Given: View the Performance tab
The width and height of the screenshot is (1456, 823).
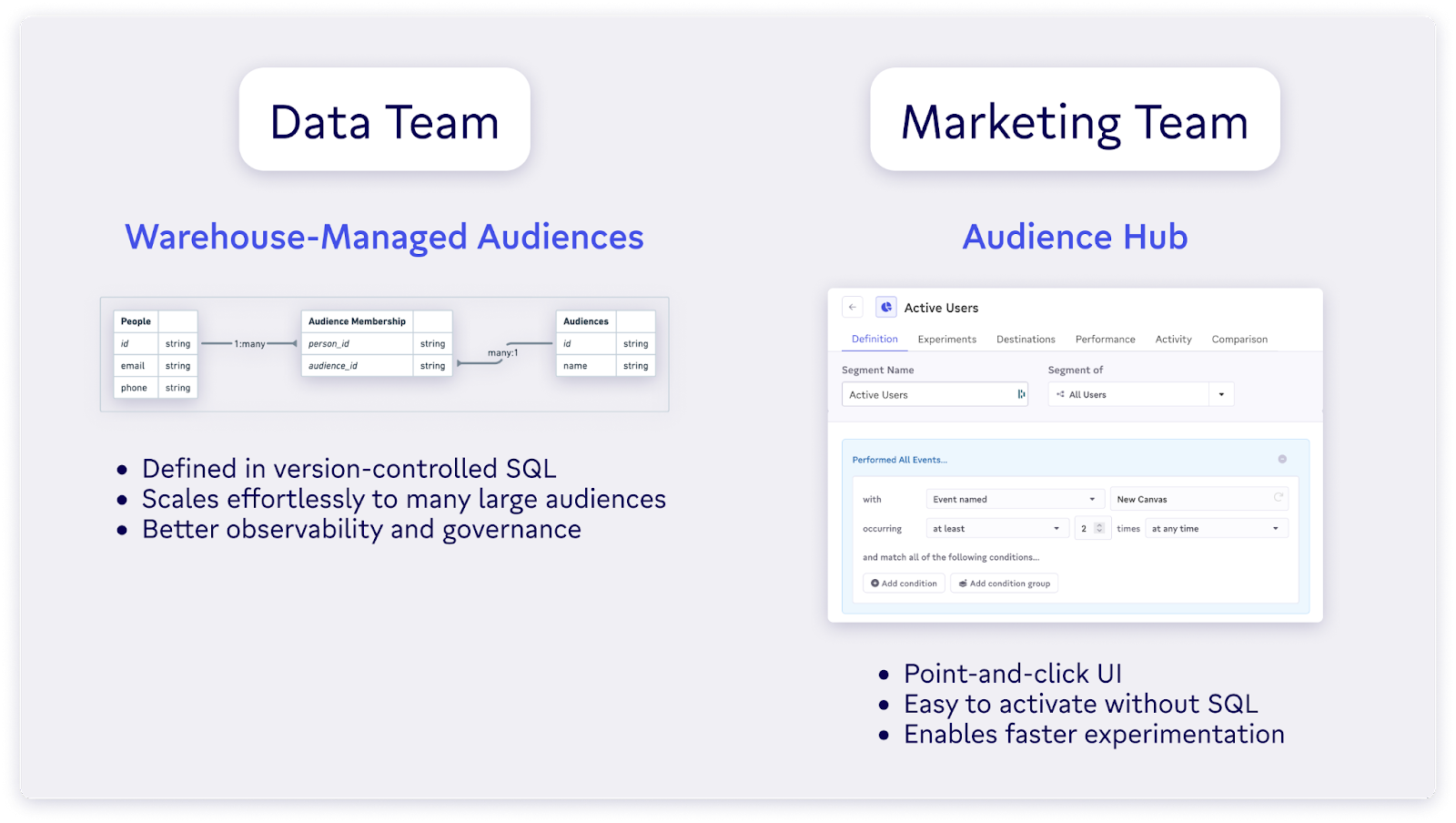Looking at the screenshot, I should [x=1105, y=340].
